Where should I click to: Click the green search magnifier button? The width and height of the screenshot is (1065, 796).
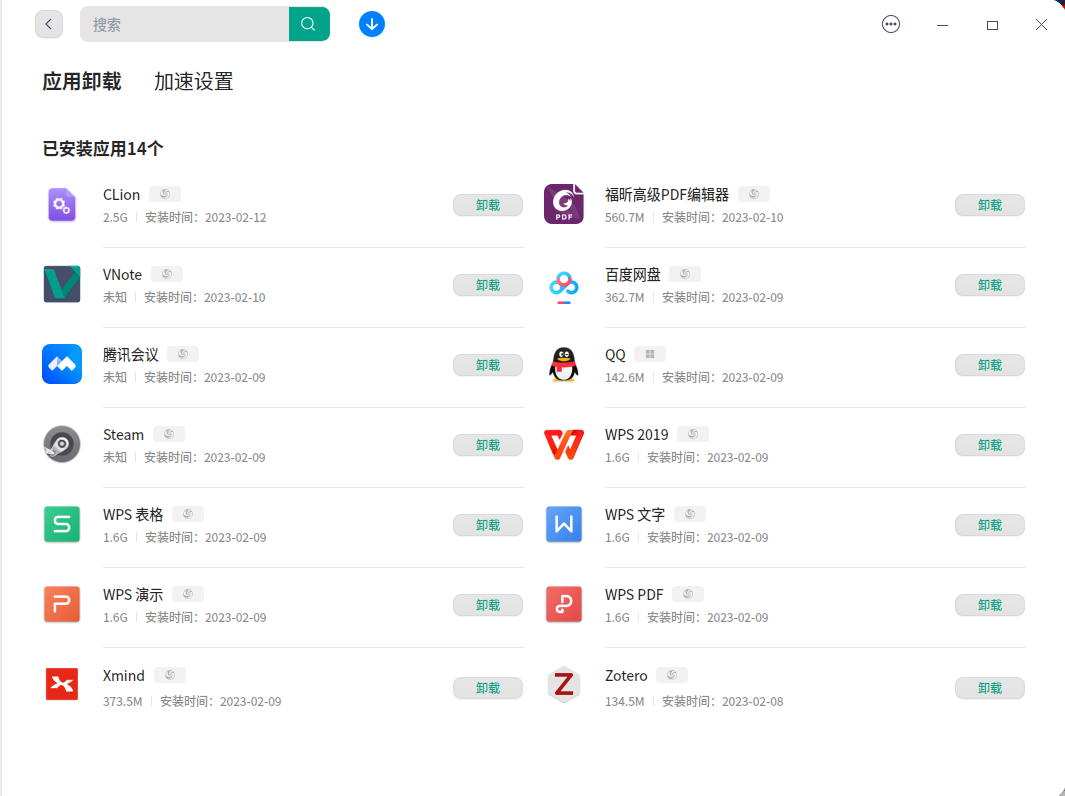pos(309,24)
